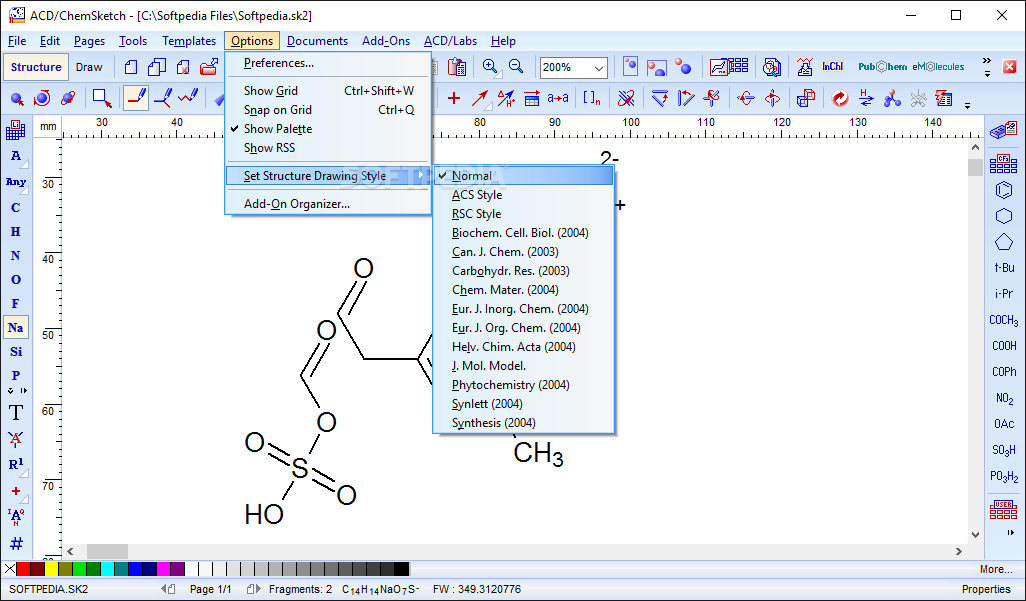The height and width of the screenshot is (601, 1026).
Task: Click the Zoom Out magnifier
Action: point(516,67)
